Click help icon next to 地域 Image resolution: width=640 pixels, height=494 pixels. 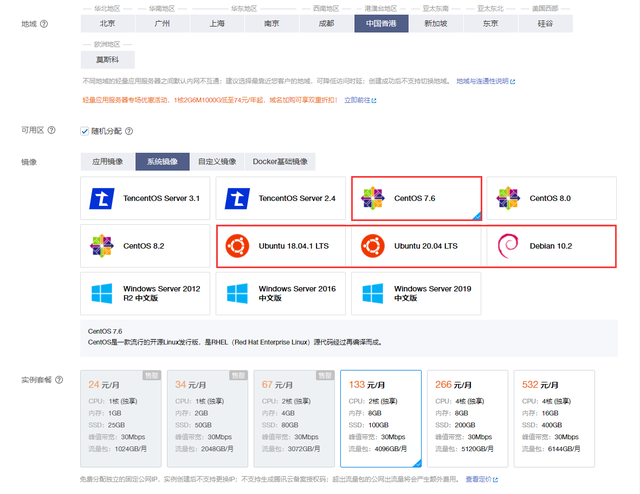(x=44, y=24)
